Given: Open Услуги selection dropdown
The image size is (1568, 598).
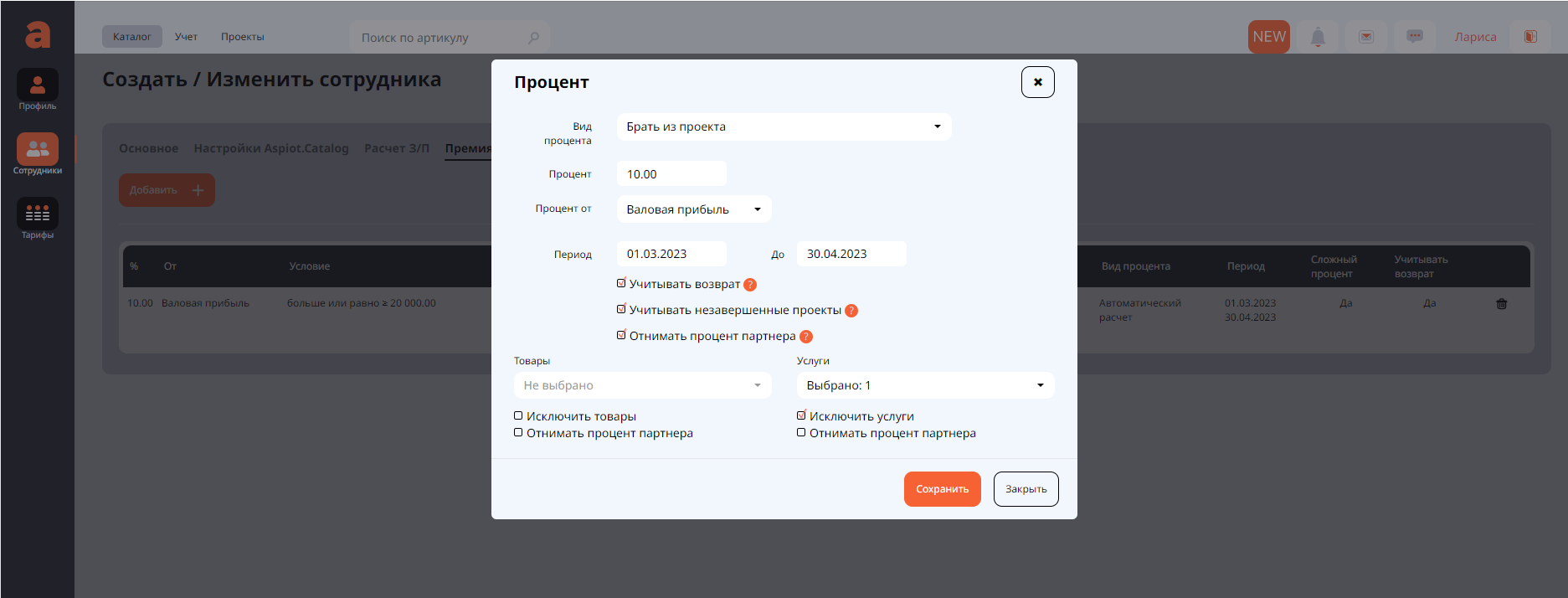Looking at the screenshot, I should (925, 385).
